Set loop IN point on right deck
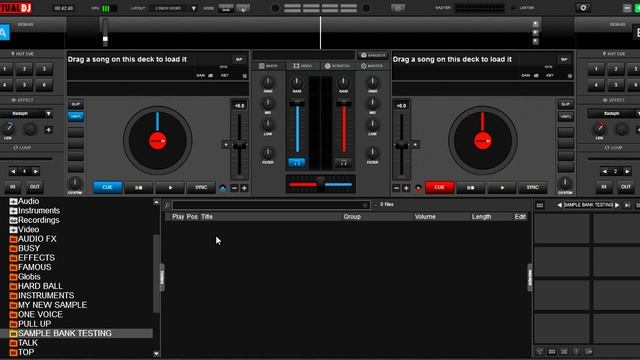 click(x=604, y=187)
